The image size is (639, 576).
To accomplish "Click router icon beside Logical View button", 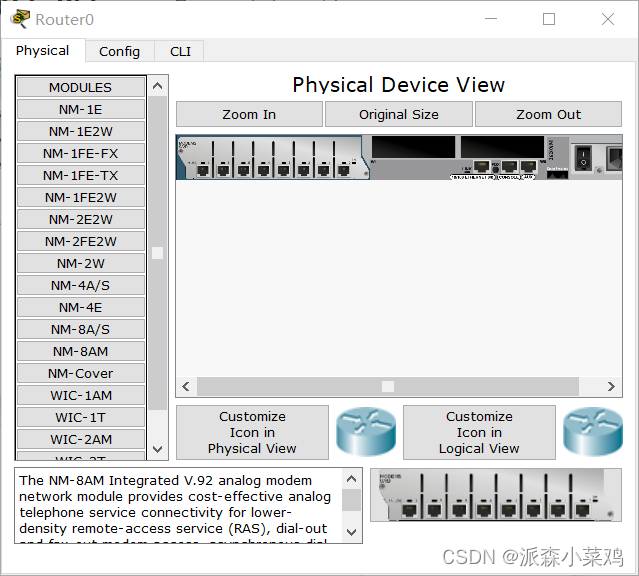I will (593, 432).
